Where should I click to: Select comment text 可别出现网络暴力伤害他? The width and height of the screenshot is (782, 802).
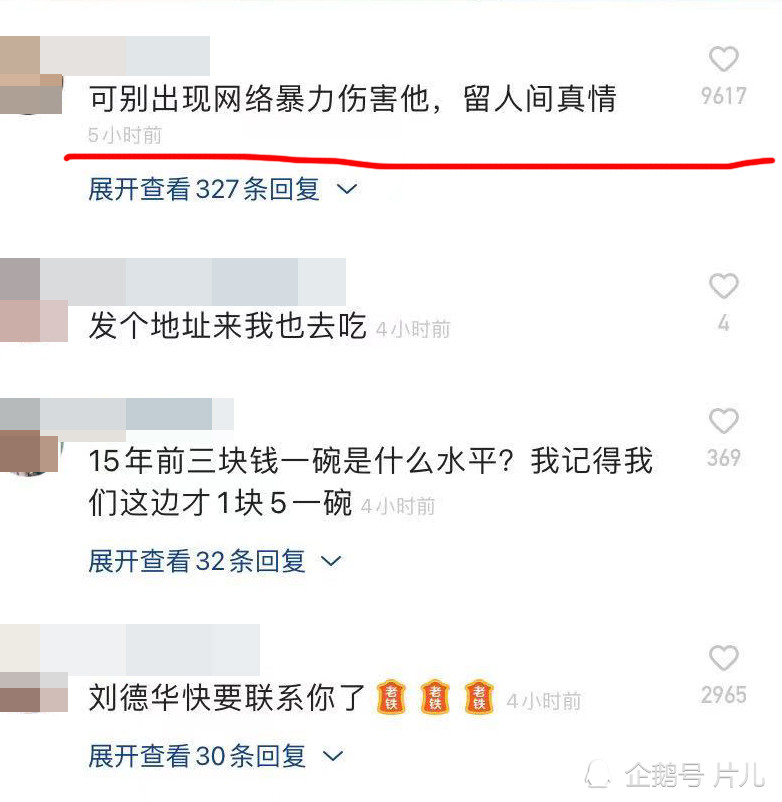click(259, 99)
